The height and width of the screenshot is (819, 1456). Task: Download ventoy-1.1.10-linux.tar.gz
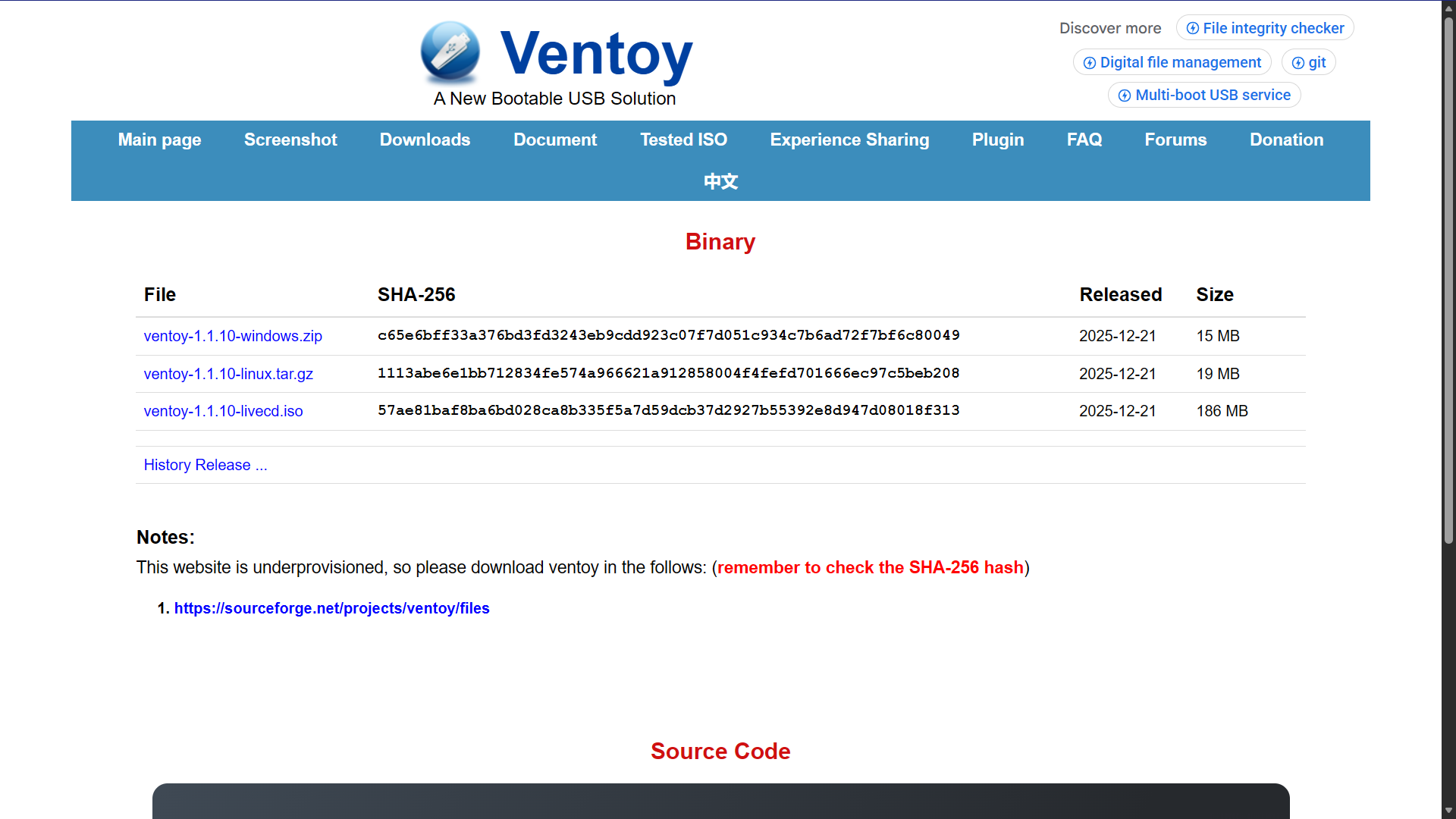coord(228,374)
